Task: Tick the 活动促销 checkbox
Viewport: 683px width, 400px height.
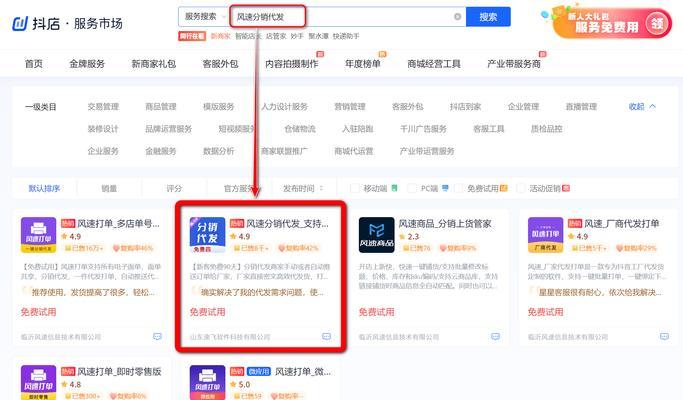Action: click(x=521, y=188)
